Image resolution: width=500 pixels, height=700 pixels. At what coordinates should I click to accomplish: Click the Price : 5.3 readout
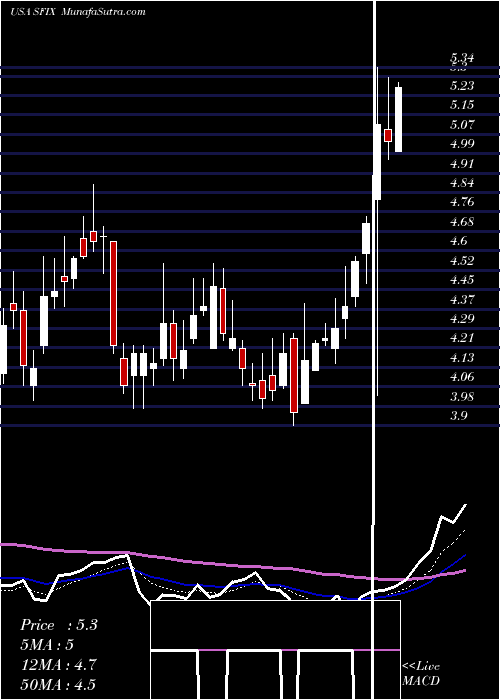pyautogui.click(x=59, y=625)
